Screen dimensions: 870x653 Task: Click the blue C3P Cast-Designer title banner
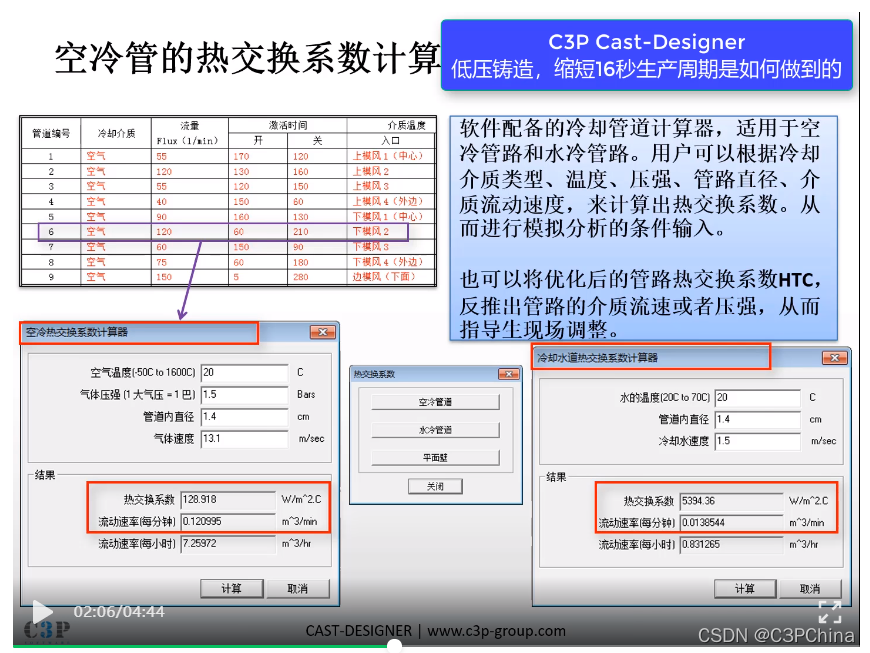click(646, 55)
